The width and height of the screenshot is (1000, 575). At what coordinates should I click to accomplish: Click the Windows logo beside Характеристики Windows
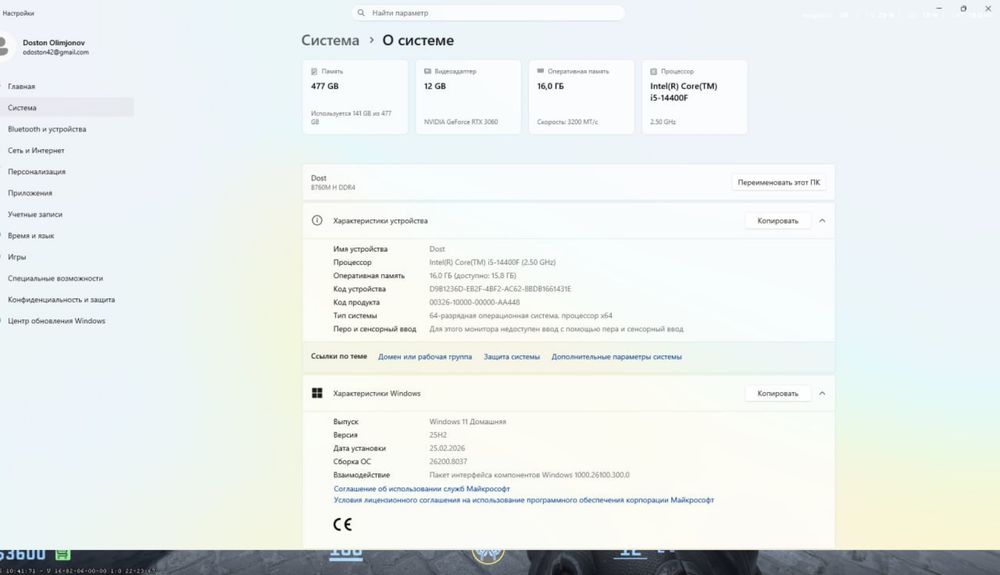point(317,393)
